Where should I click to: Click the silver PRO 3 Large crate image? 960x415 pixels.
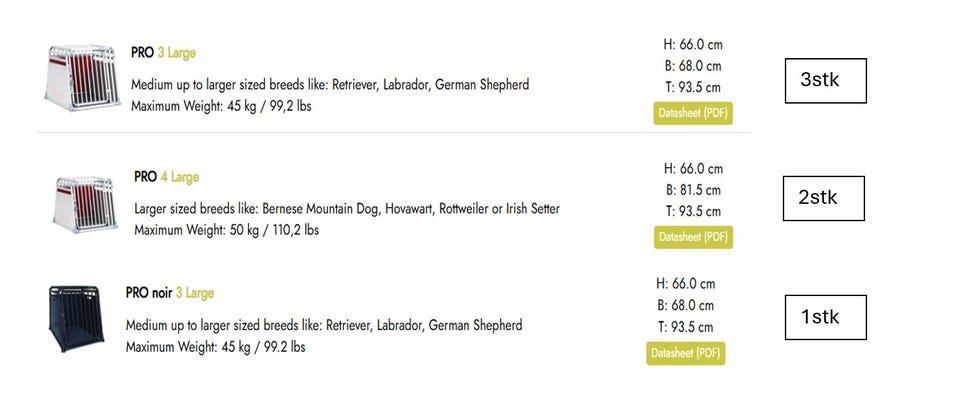pos(82,75)
